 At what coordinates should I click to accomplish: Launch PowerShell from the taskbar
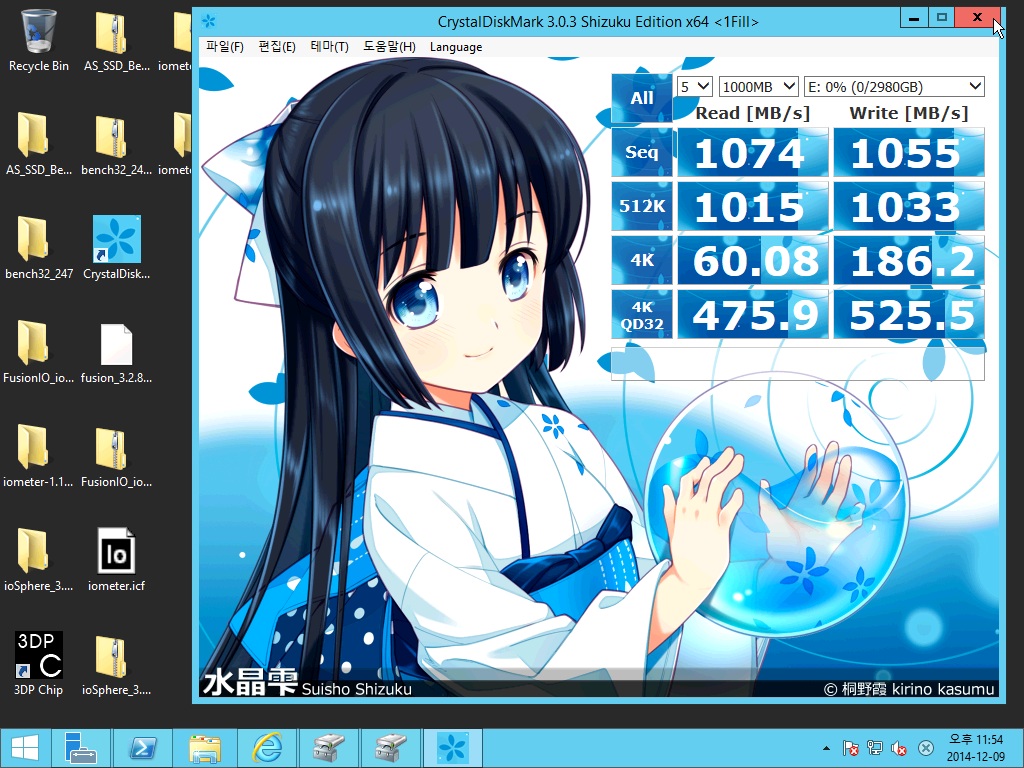pos(142,748)
